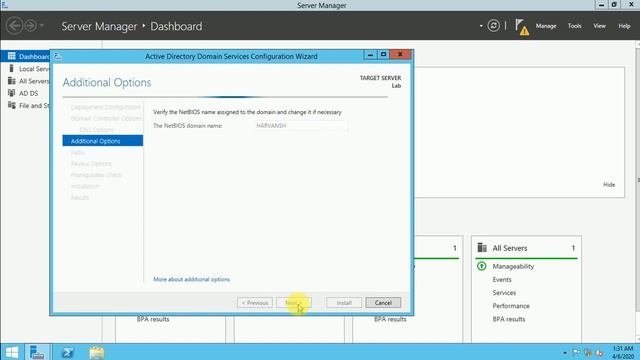Click the network icon in system tray
The image size is (640, 360).
[588, 353]
